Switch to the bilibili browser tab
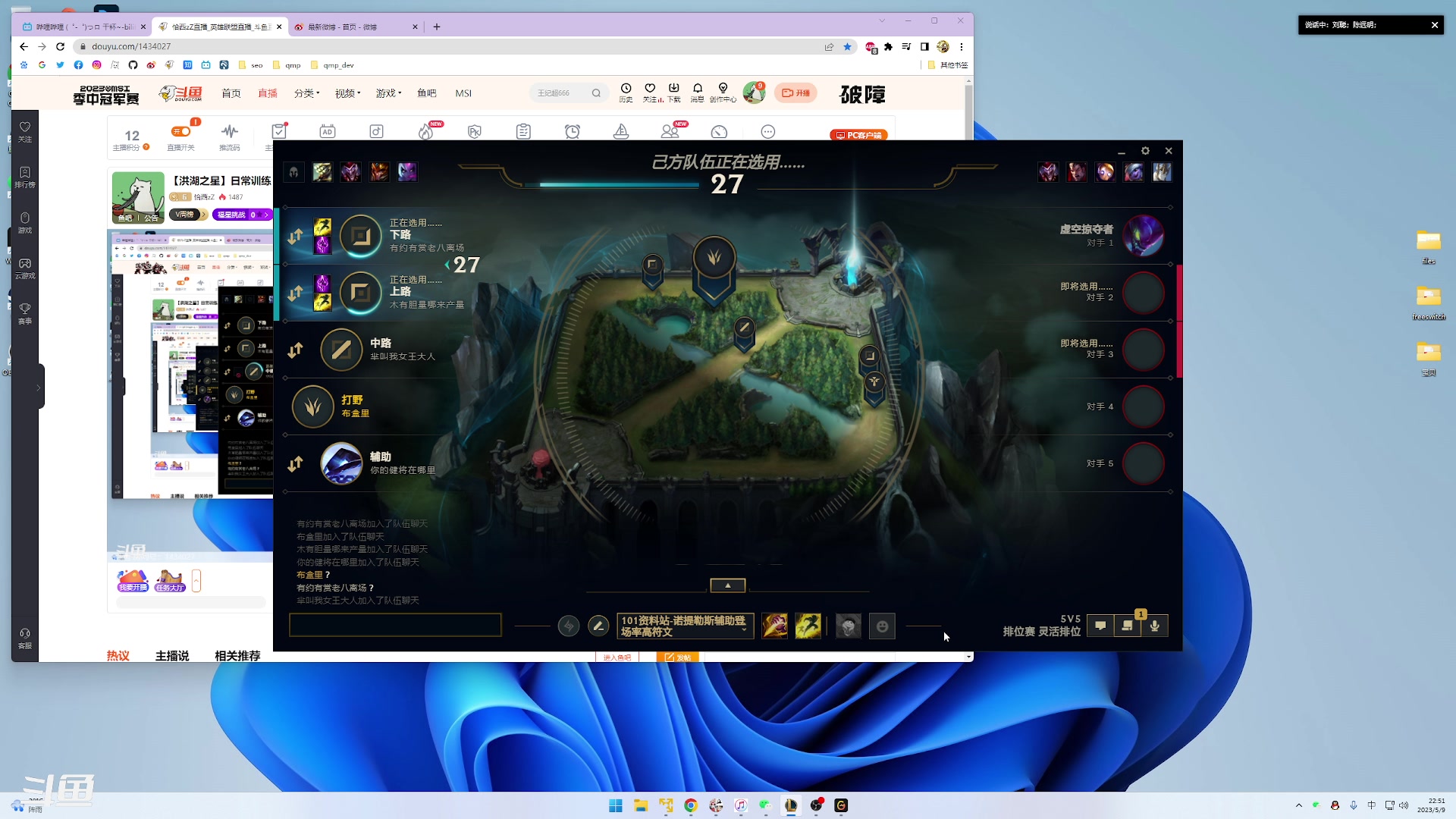The height and width of the screenshot is (819, 1456). click(x=83, y=27)
